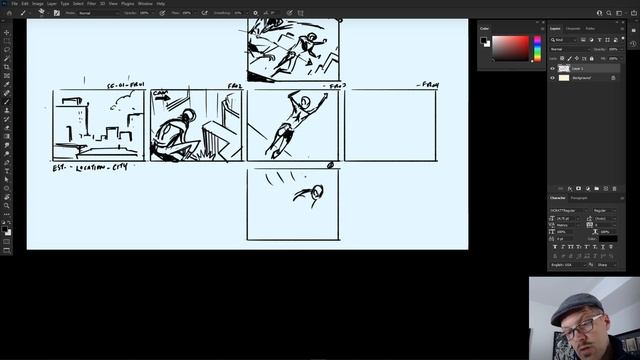Open the layer blend mode dropdown

click(570, 49)
